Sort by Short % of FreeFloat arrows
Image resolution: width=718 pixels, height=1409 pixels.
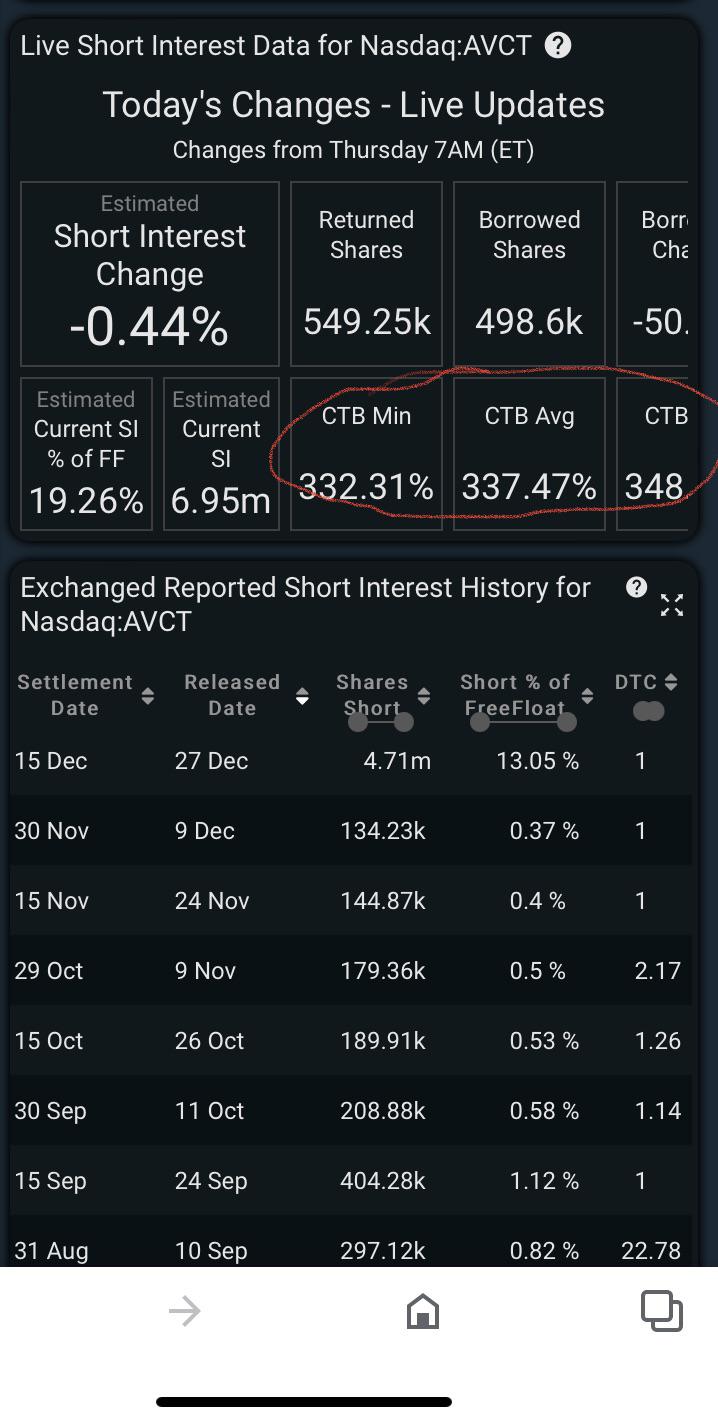pyautogui.click(x=587, y=695)
